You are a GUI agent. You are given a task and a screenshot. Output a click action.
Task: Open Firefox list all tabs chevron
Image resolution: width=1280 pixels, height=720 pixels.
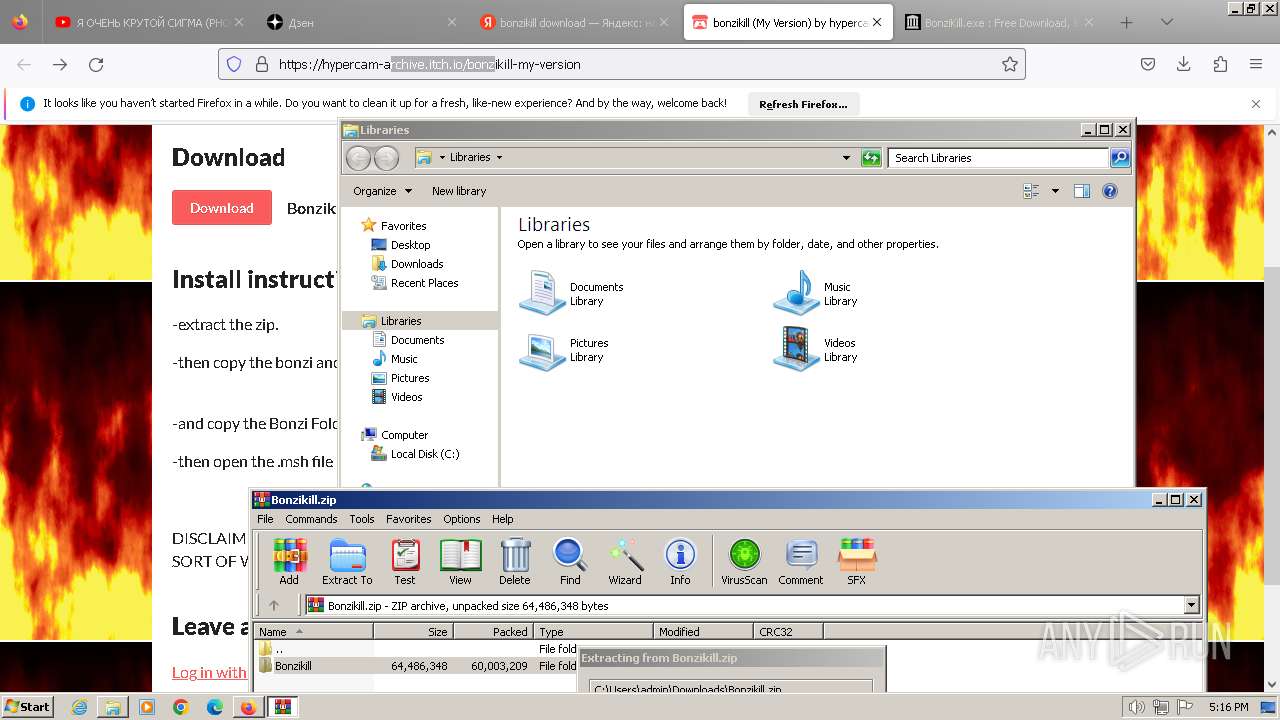point(1166,22)
